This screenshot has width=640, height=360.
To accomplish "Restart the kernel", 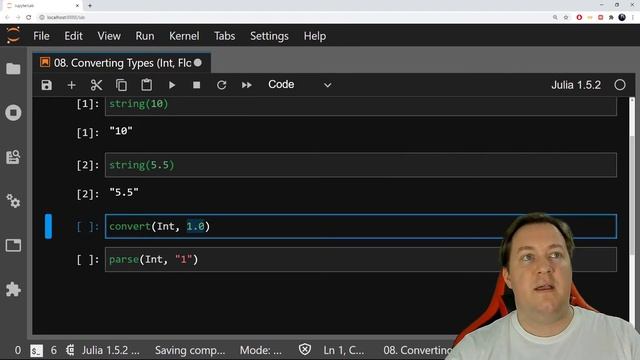I will click(222, 85).
